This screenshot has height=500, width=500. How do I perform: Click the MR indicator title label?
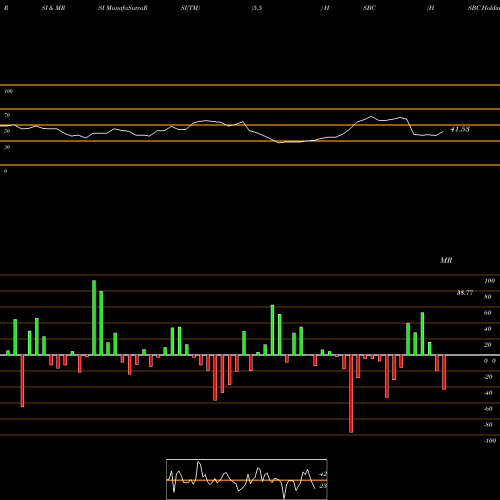446,260
